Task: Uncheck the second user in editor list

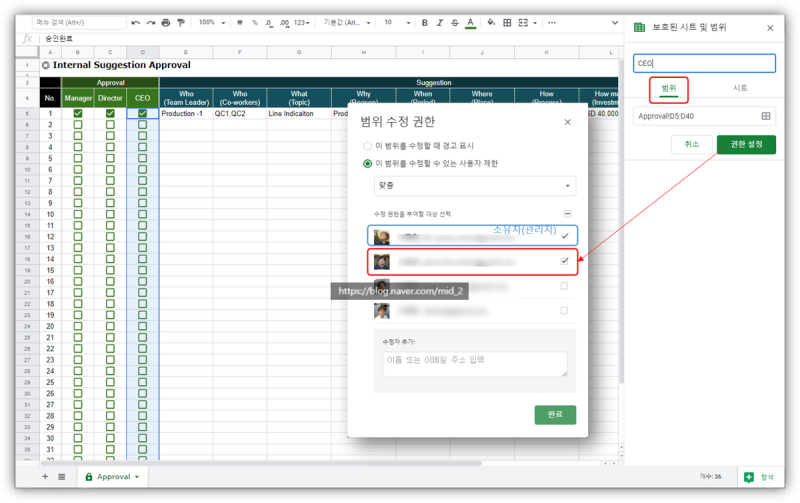Action: point(564,261)
